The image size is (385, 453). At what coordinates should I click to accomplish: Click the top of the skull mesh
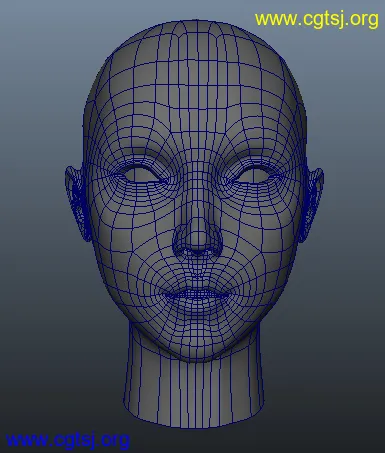(x=197, y=28)
